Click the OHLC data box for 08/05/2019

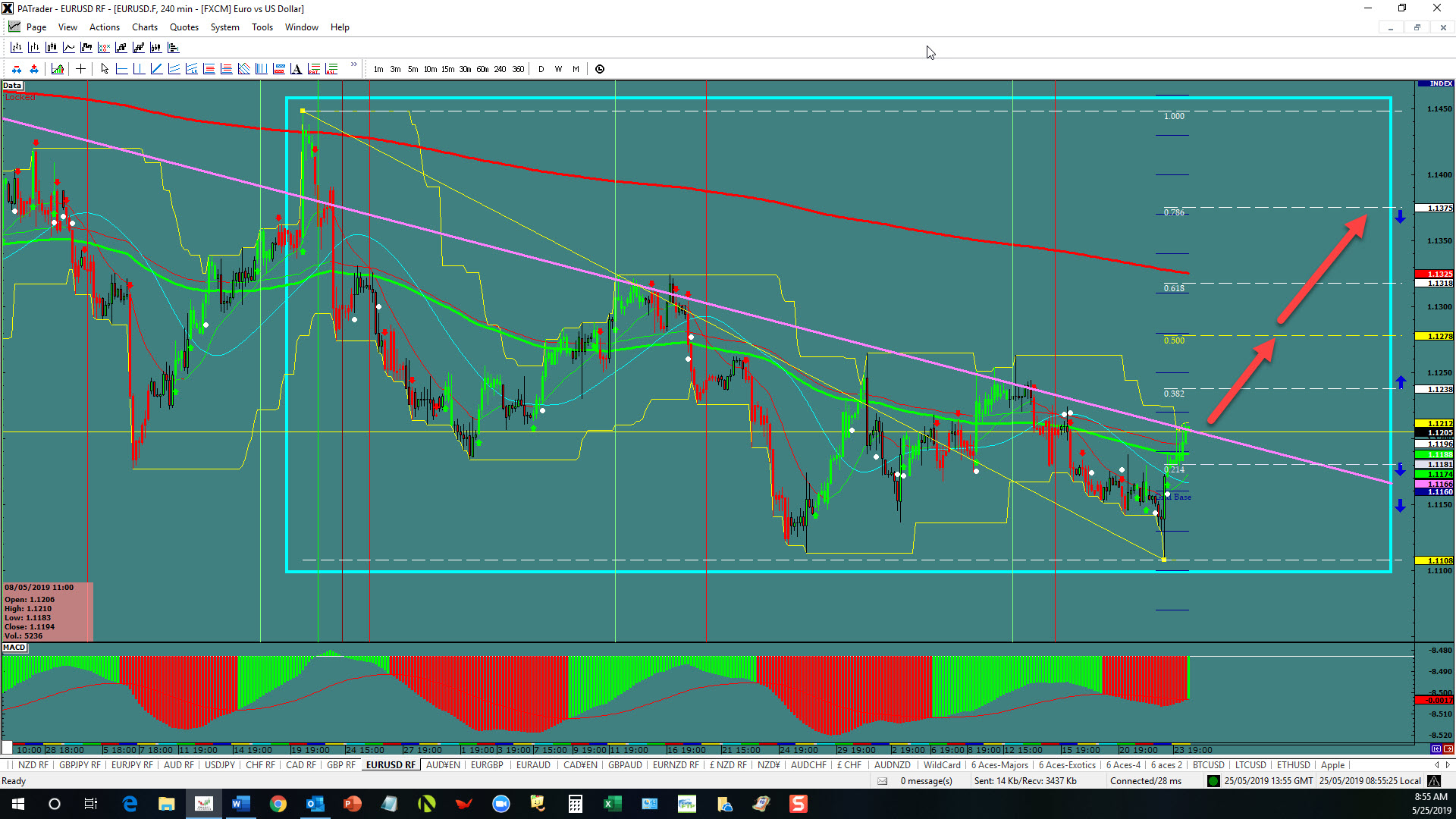click(48, 612)
